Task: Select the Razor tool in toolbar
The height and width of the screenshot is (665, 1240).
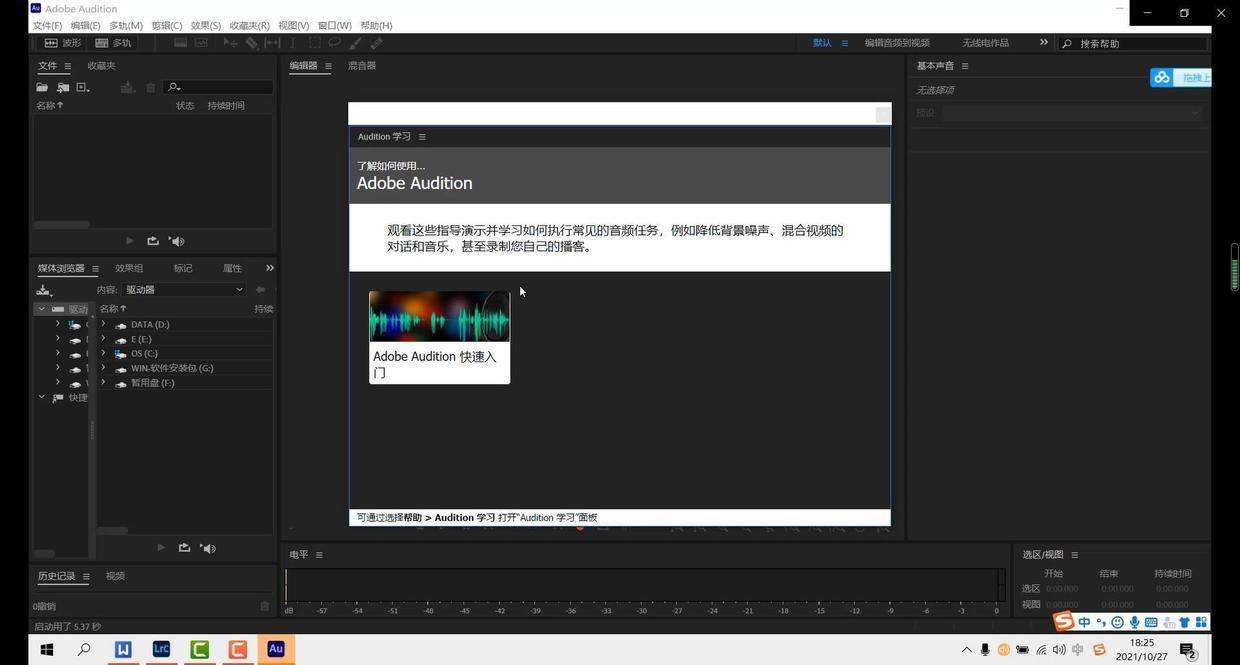Action: 251,43
